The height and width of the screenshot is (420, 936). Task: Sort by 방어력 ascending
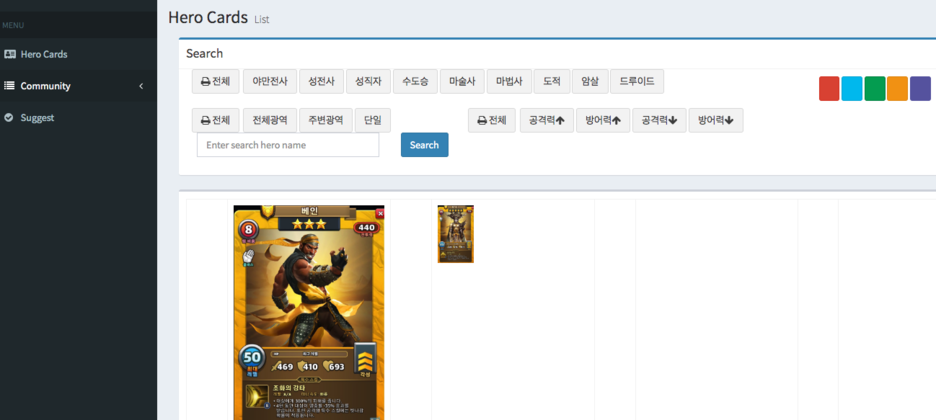point(603,120)
